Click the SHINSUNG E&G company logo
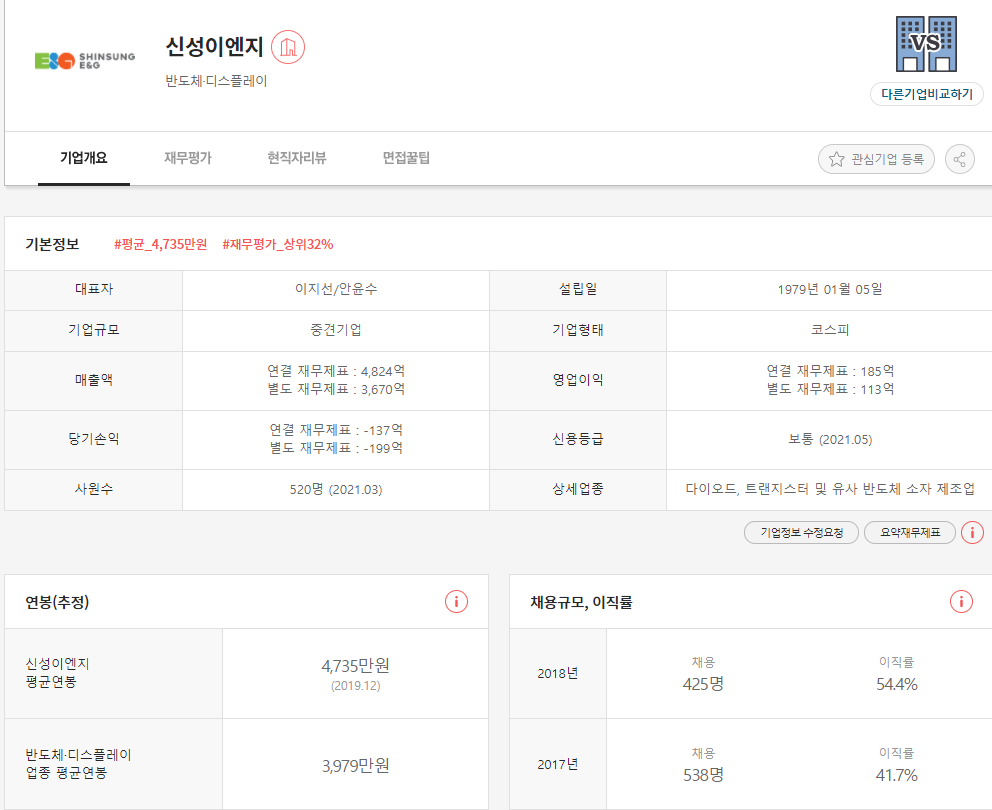The height and width of the screenshot is (810, 992). coord(85,60)
